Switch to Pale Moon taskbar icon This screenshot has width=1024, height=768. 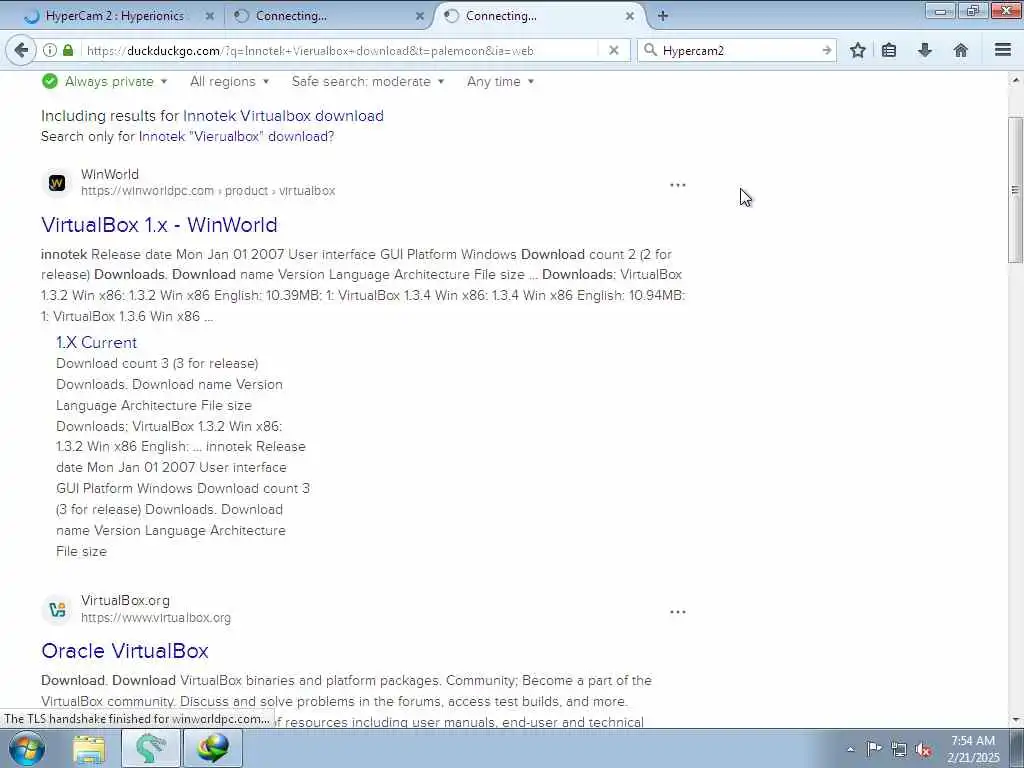(x=150, y=749)
